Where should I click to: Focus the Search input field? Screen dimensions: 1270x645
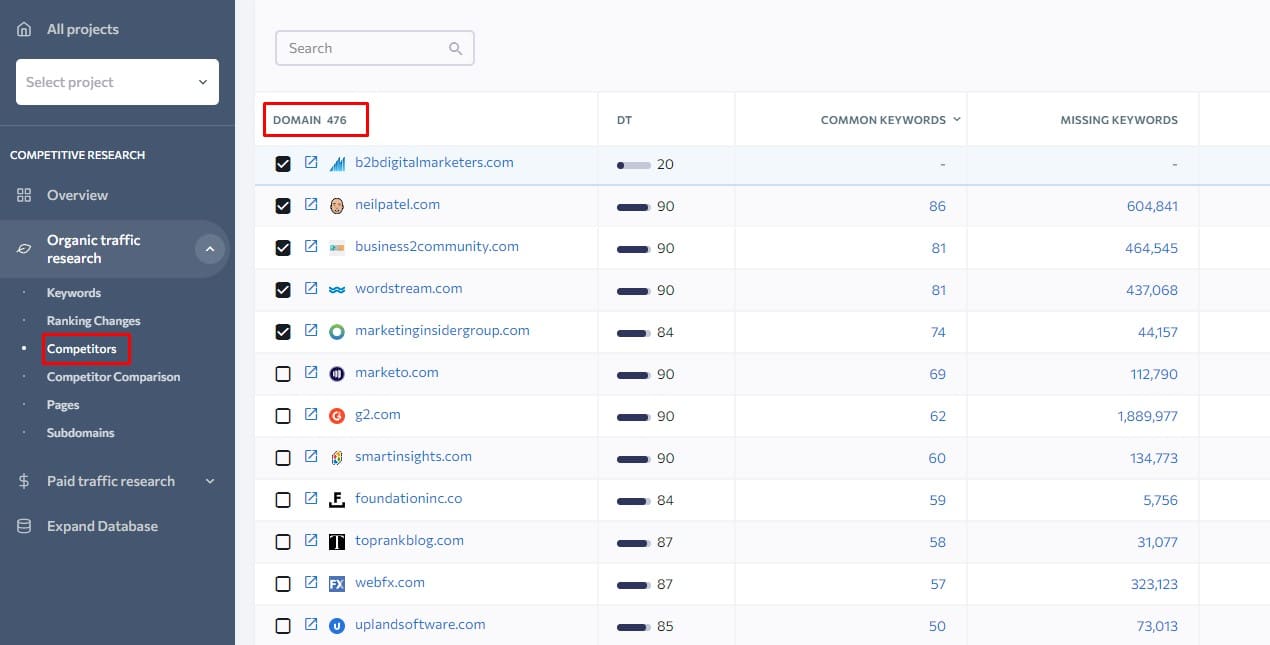point(375,48)
